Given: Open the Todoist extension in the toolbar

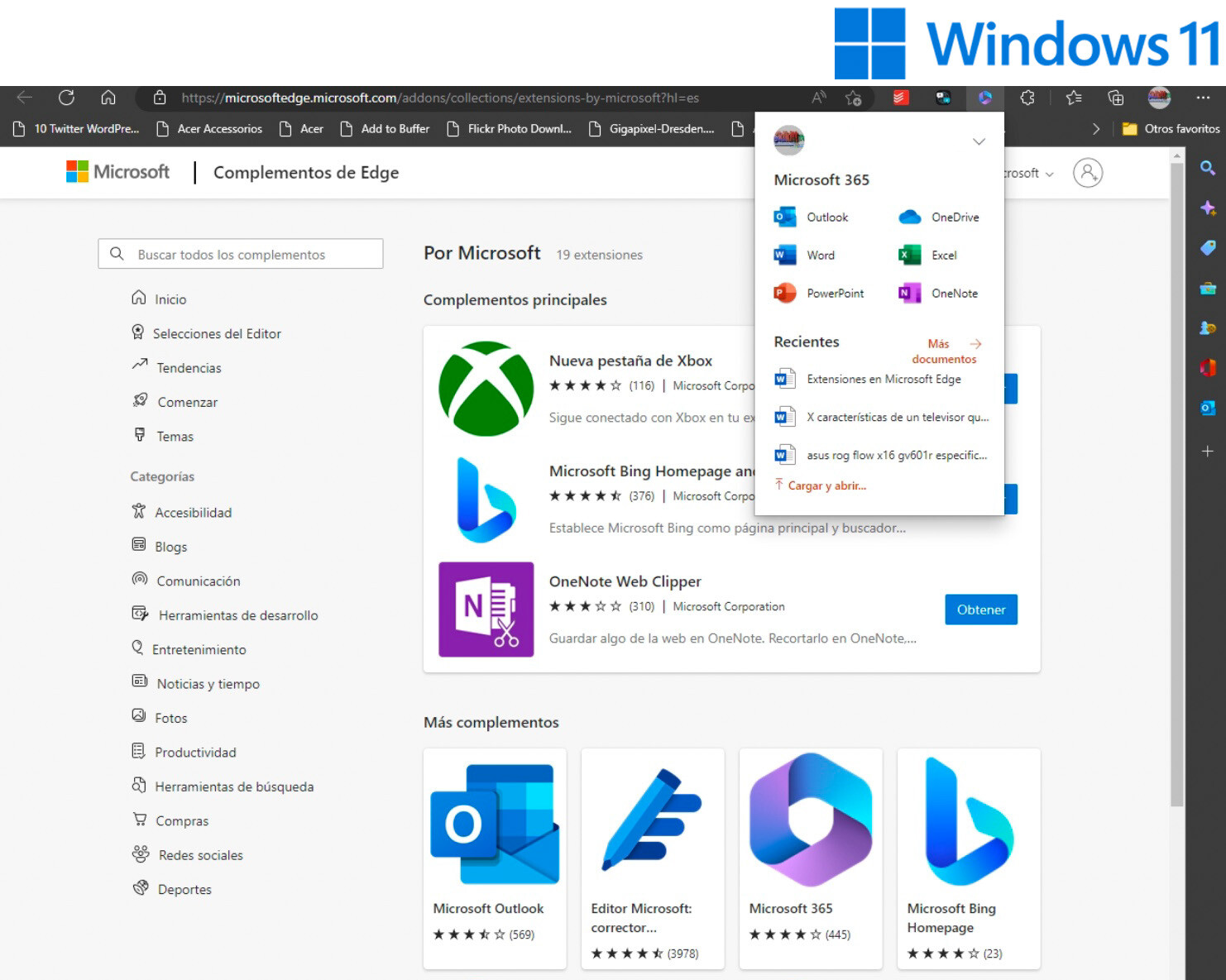Looking at the screenshot, I should click(x=901, y=98).
